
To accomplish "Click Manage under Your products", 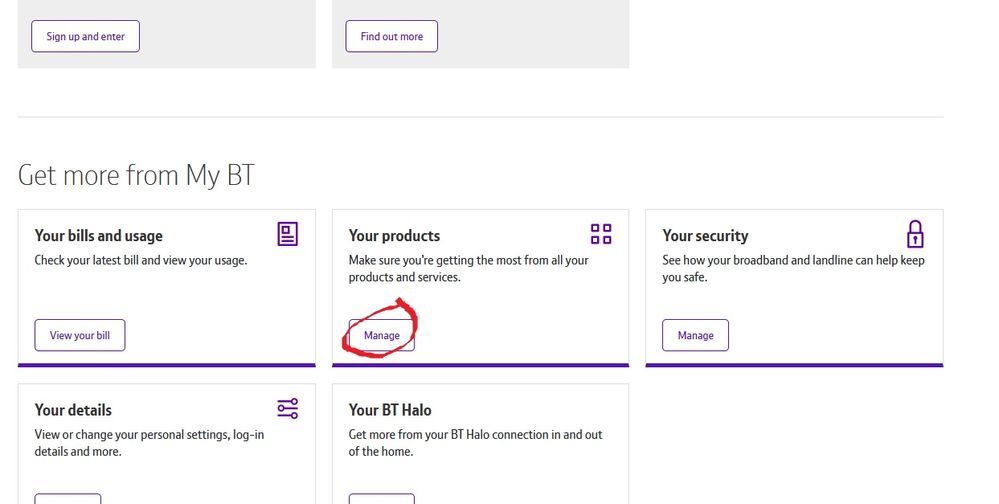I will point(382,335).
